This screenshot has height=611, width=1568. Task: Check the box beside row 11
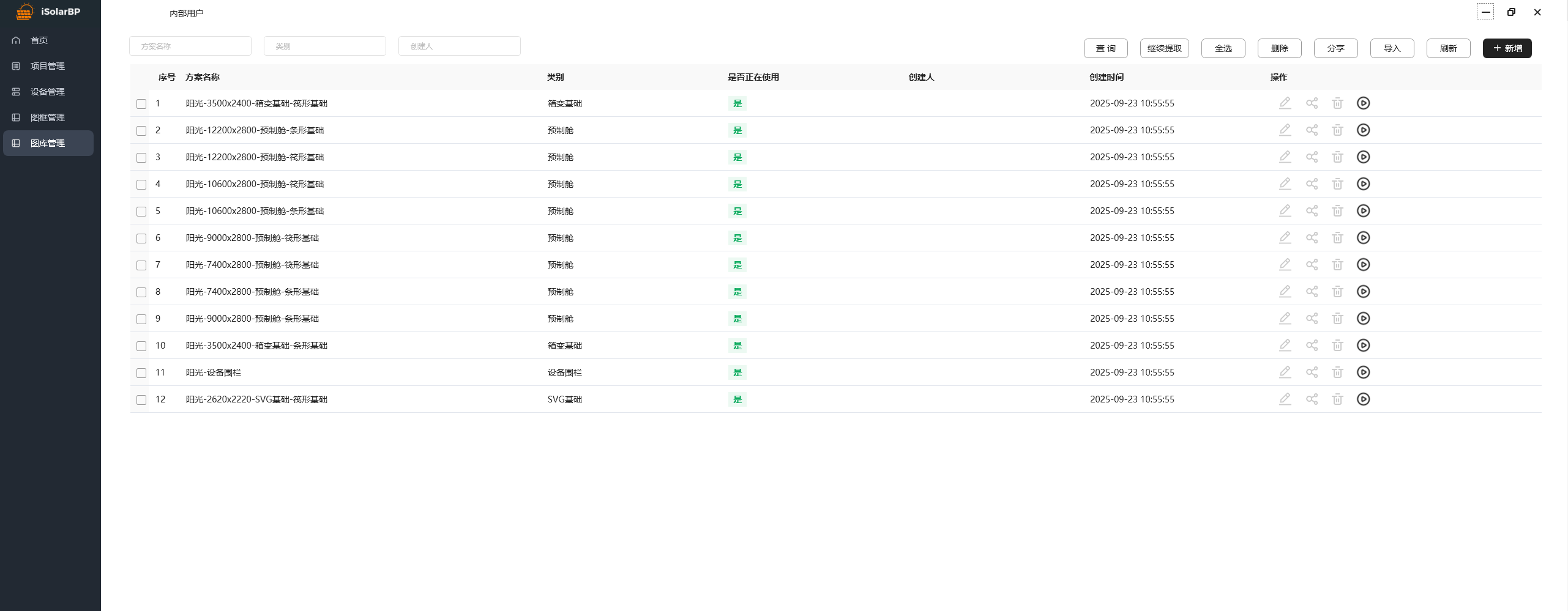pos(141,373)
